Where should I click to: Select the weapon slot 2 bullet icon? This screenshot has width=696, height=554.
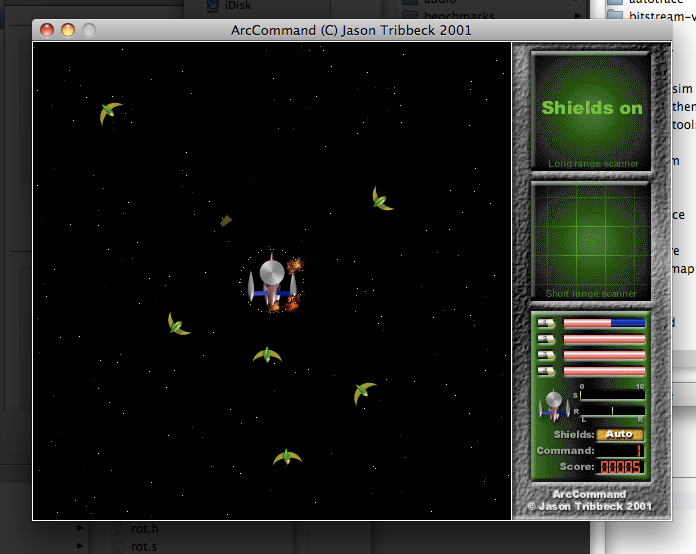tap(546, 340)
